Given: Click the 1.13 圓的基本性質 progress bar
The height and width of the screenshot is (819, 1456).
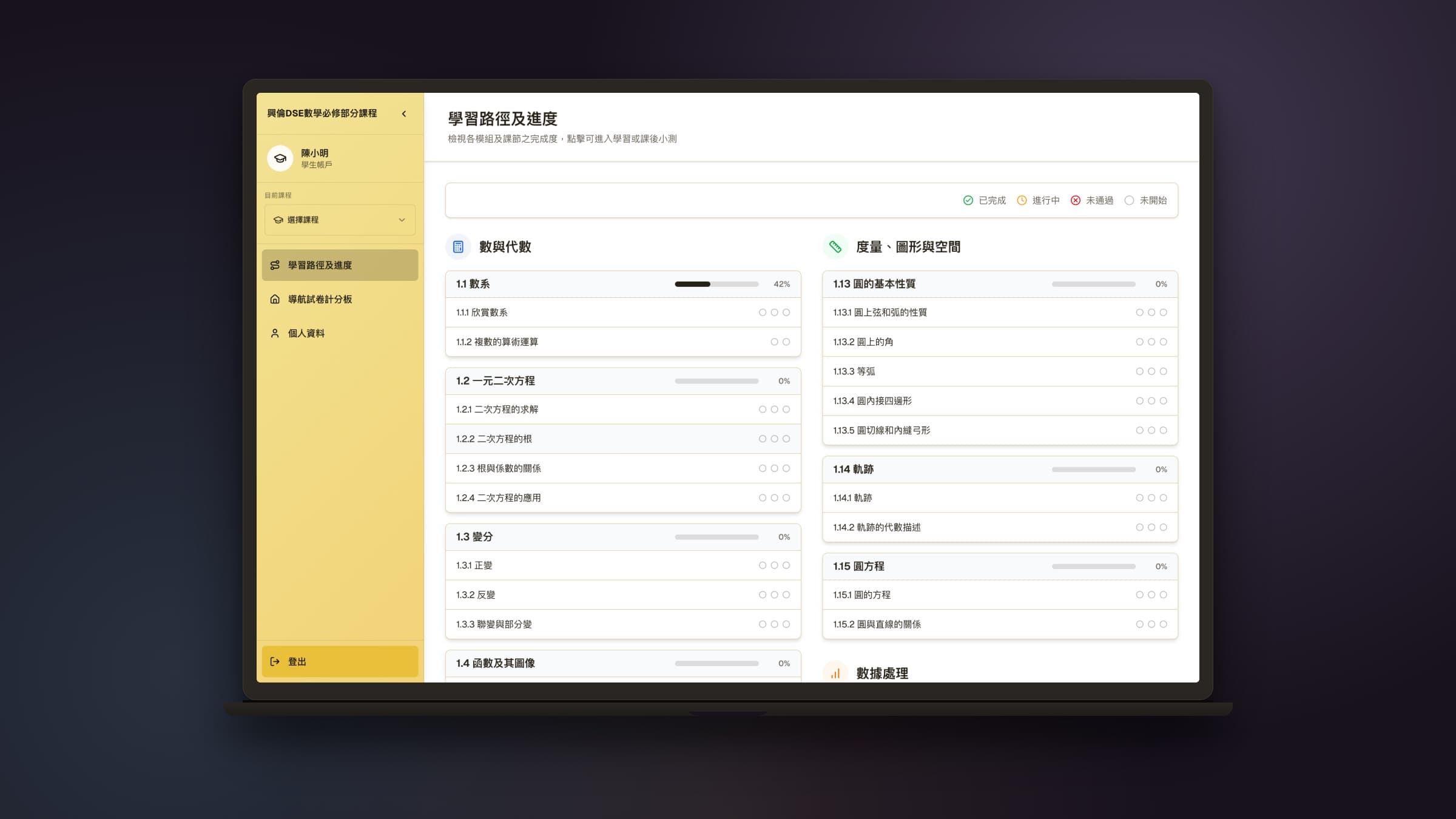Looking at the screenshot, I should (1094, 284).
